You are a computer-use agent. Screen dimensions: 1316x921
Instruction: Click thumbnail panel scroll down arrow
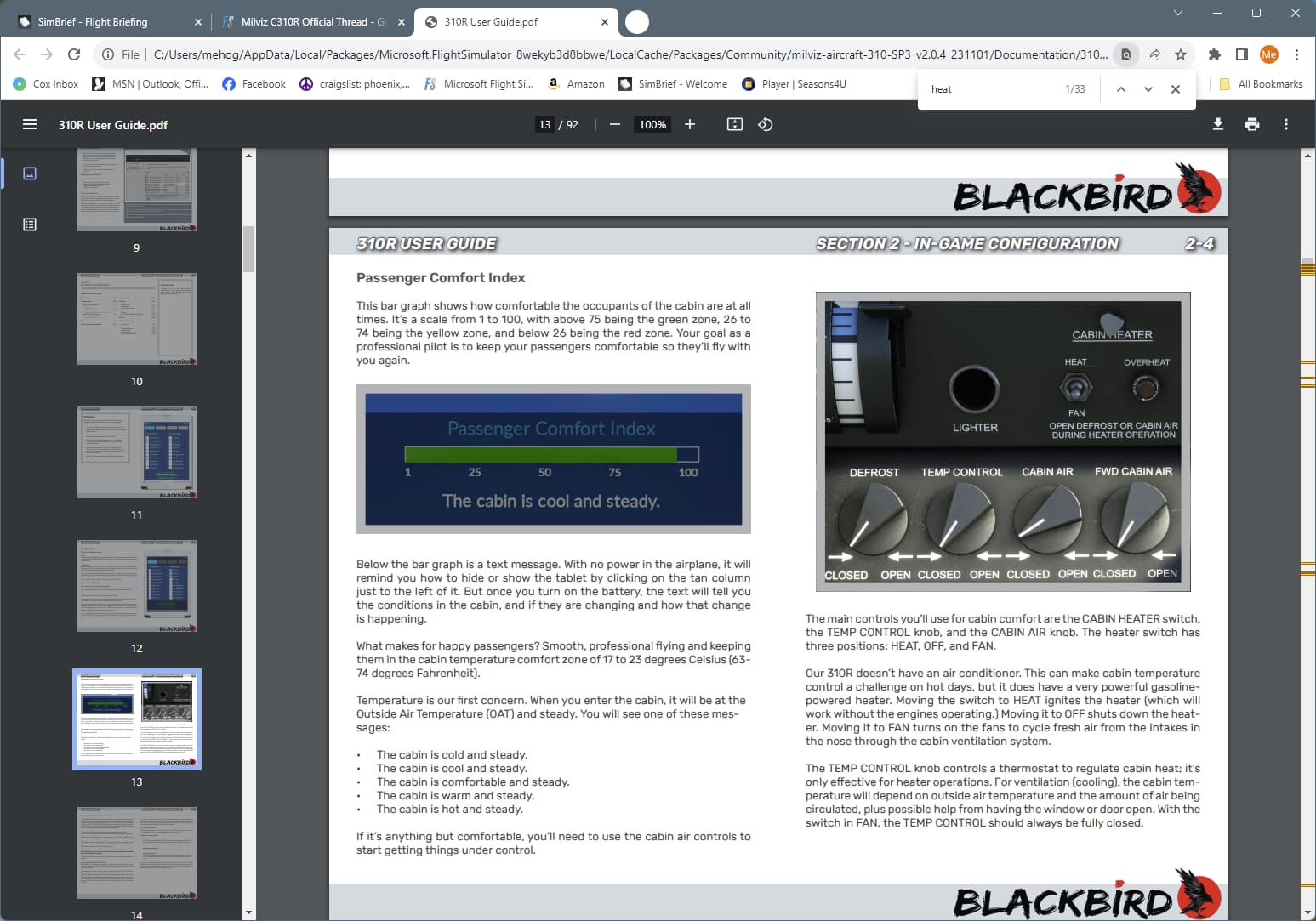click(x=248, y=912)
